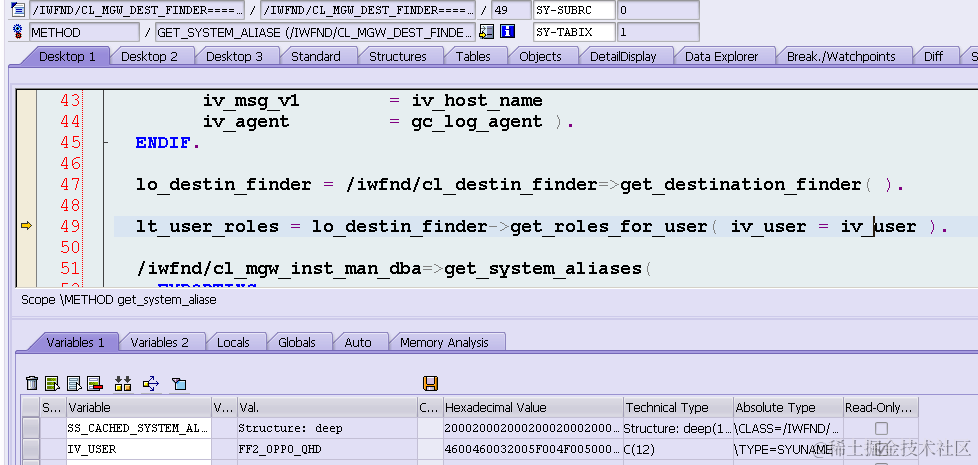Click the yellow boxes with down arrows icon
The width and height of the screenshot is (978, 465).
click(123, 383)
